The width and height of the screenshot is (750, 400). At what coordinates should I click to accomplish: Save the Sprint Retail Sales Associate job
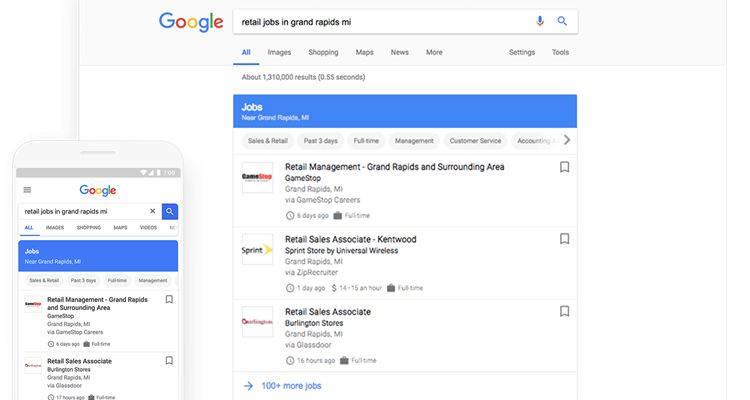point(564,239)
